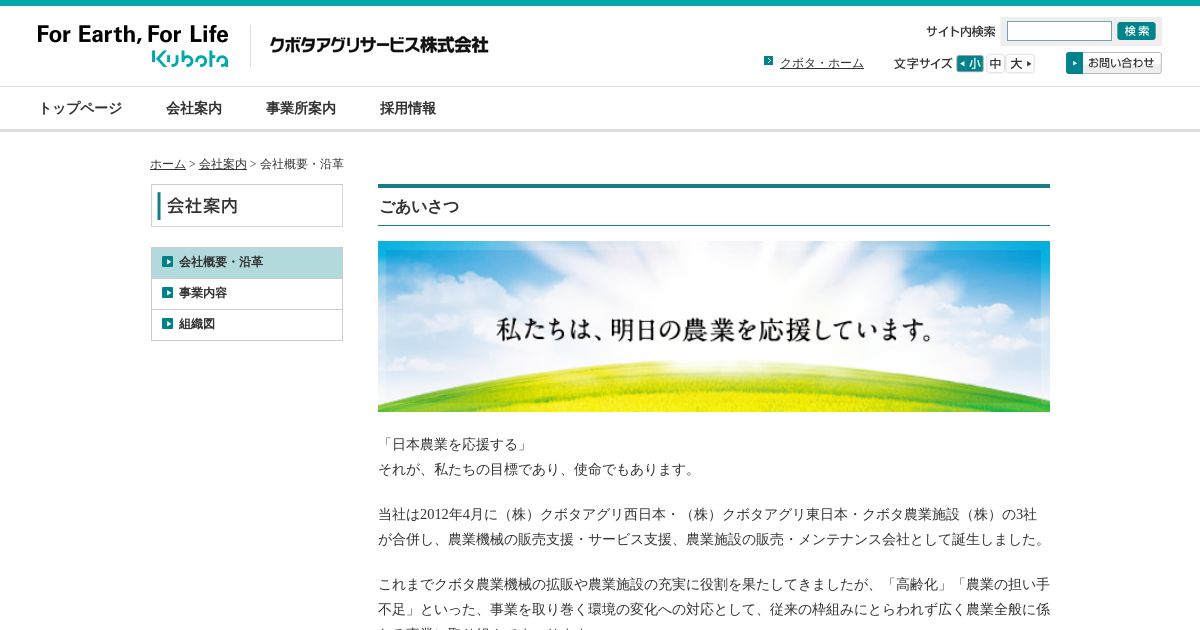Select 組織図 in the side menu
The image size is (1200, 630).
tap(247, 325)
